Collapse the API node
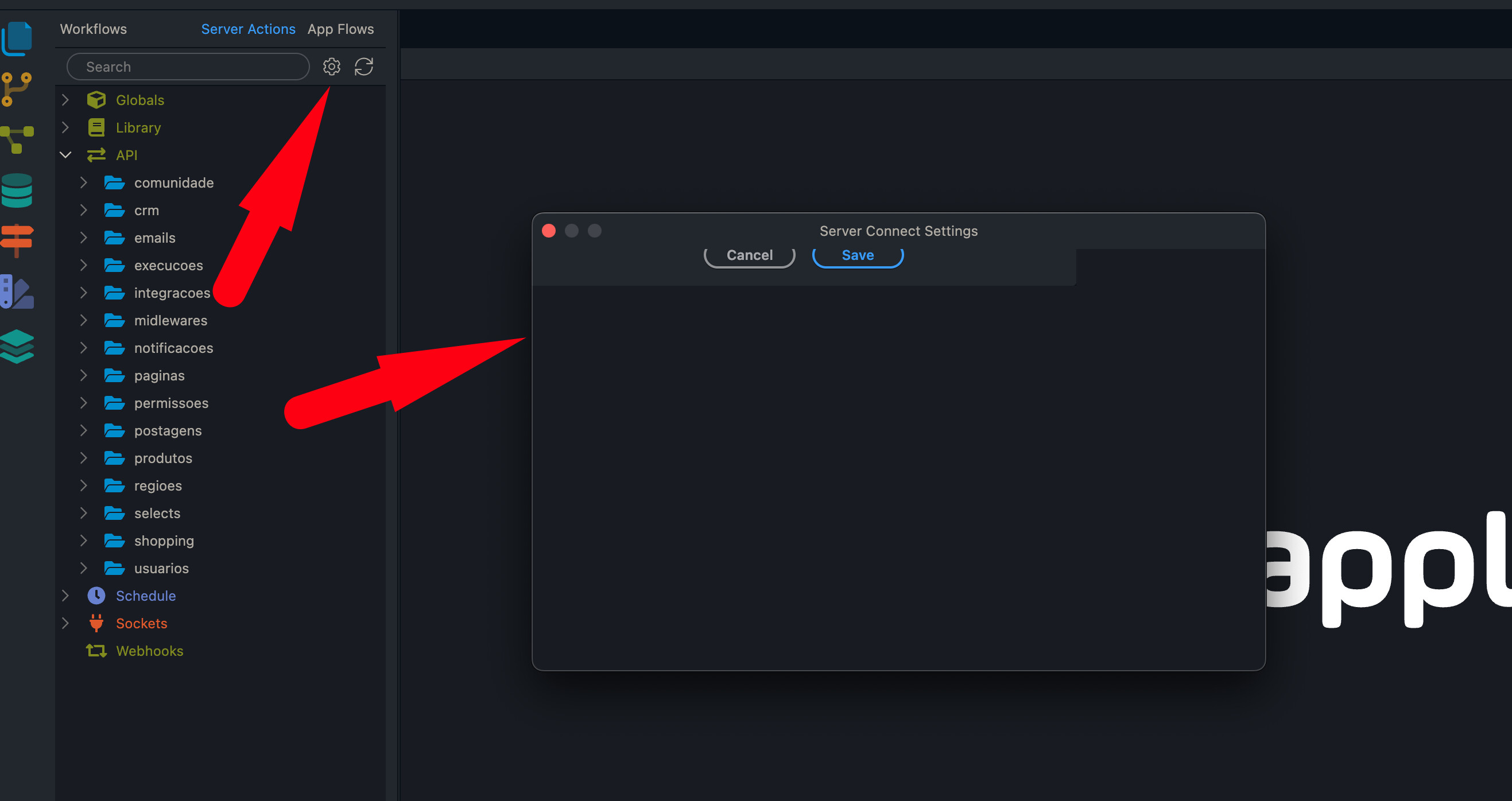 point(66,155)
